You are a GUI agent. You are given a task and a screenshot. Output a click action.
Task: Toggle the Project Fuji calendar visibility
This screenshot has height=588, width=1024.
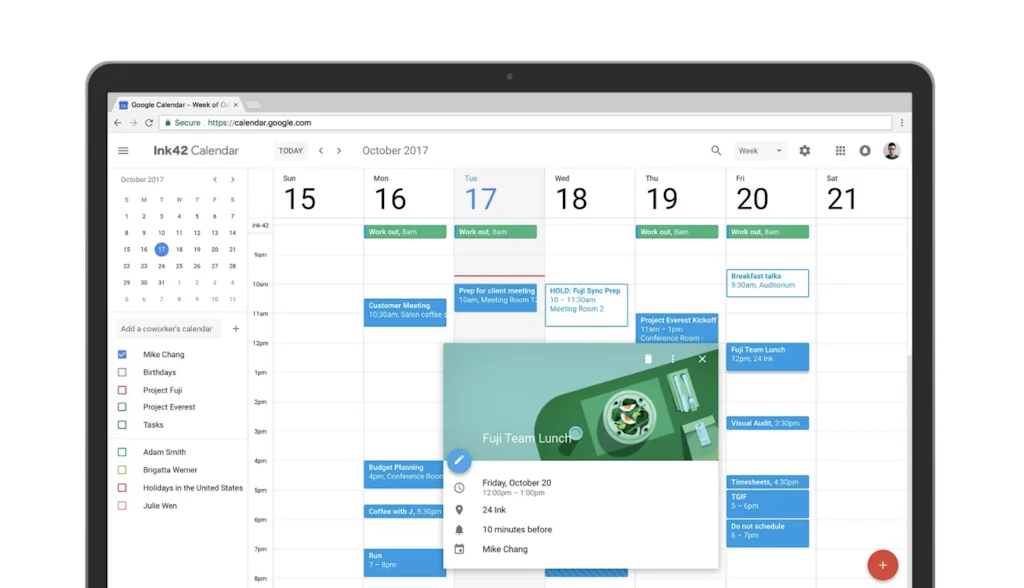(x=122, y=389)
